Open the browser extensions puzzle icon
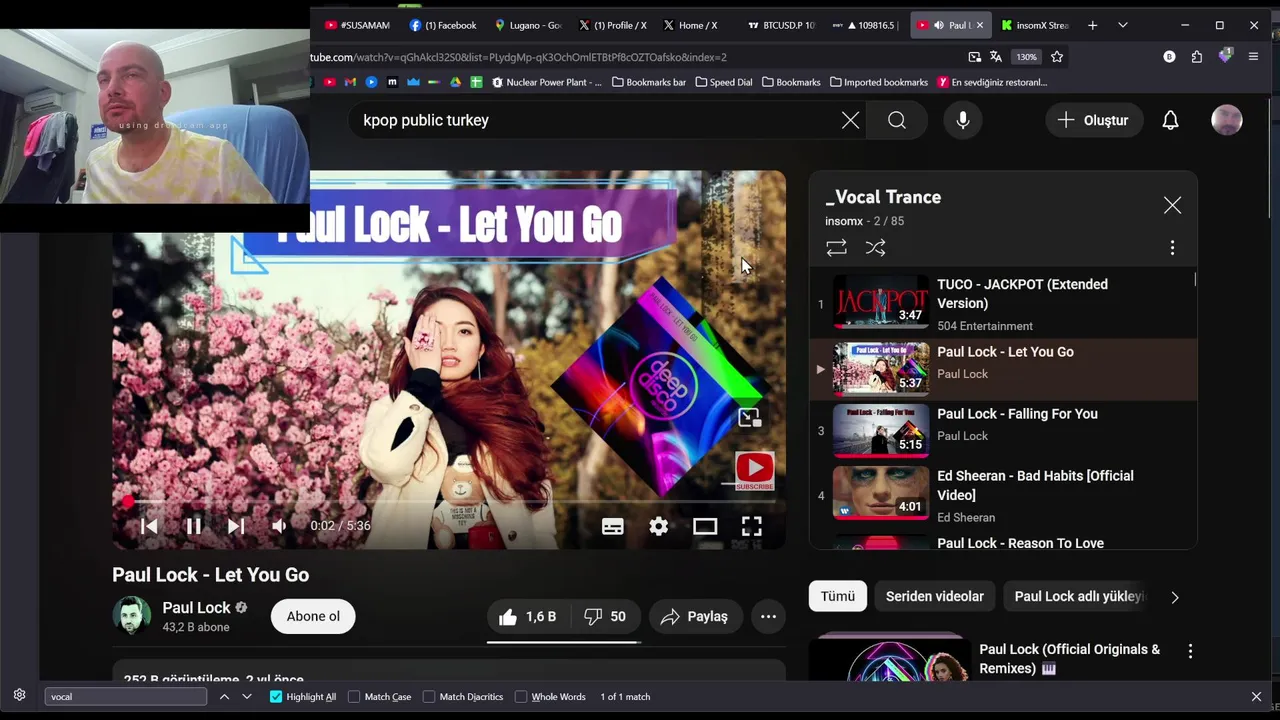Image resolution: width=1280 pixels, height=720 pixels. click(1196, 57)
